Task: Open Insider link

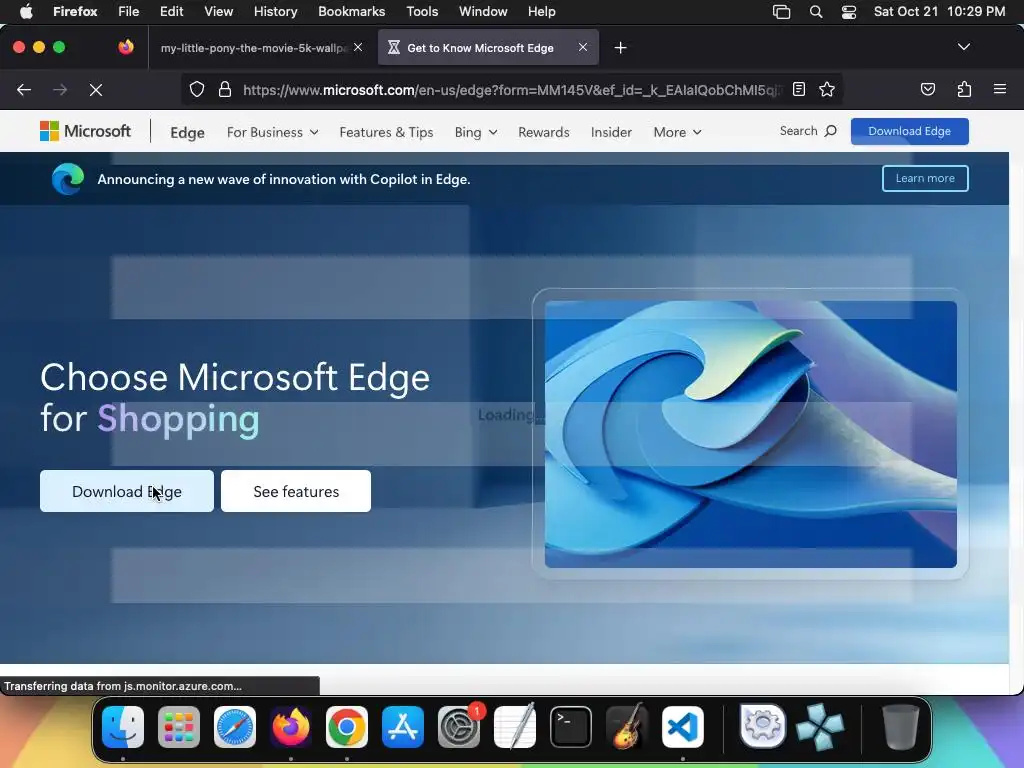Action: tap(611, 132)
